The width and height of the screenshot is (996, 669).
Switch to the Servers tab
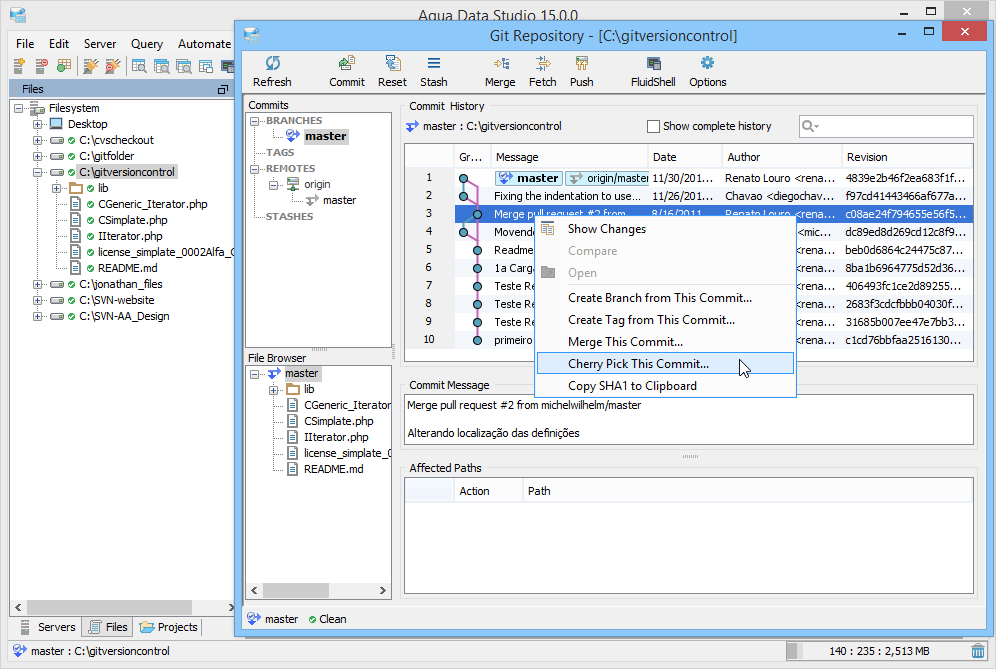[x=48, y=627]
